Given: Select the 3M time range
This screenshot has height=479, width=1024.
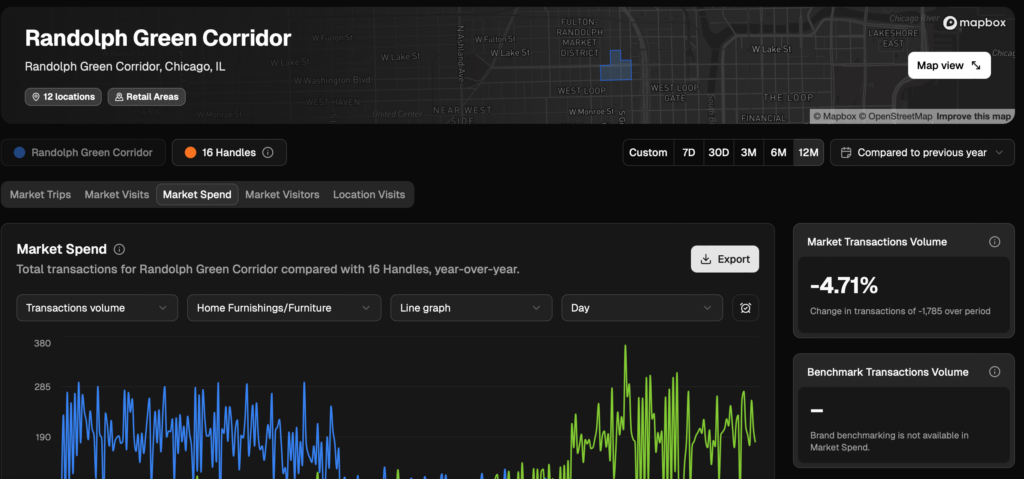Looking at the screenshot, I should pyautogui.click(x=748, y=152).
